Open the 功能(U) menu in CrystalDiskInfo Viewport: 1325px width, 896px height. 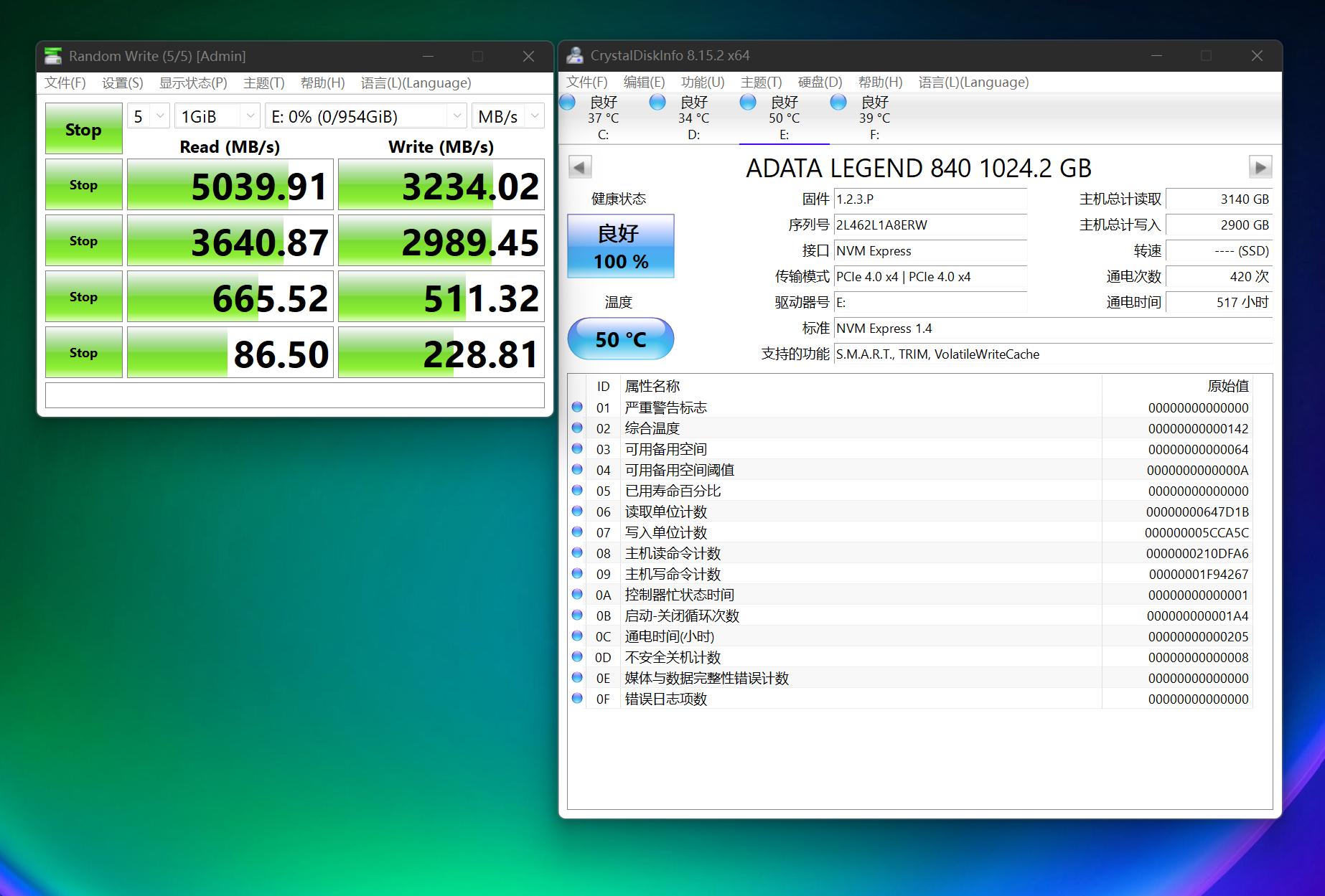pyautogui.click(x=702, y=82)
